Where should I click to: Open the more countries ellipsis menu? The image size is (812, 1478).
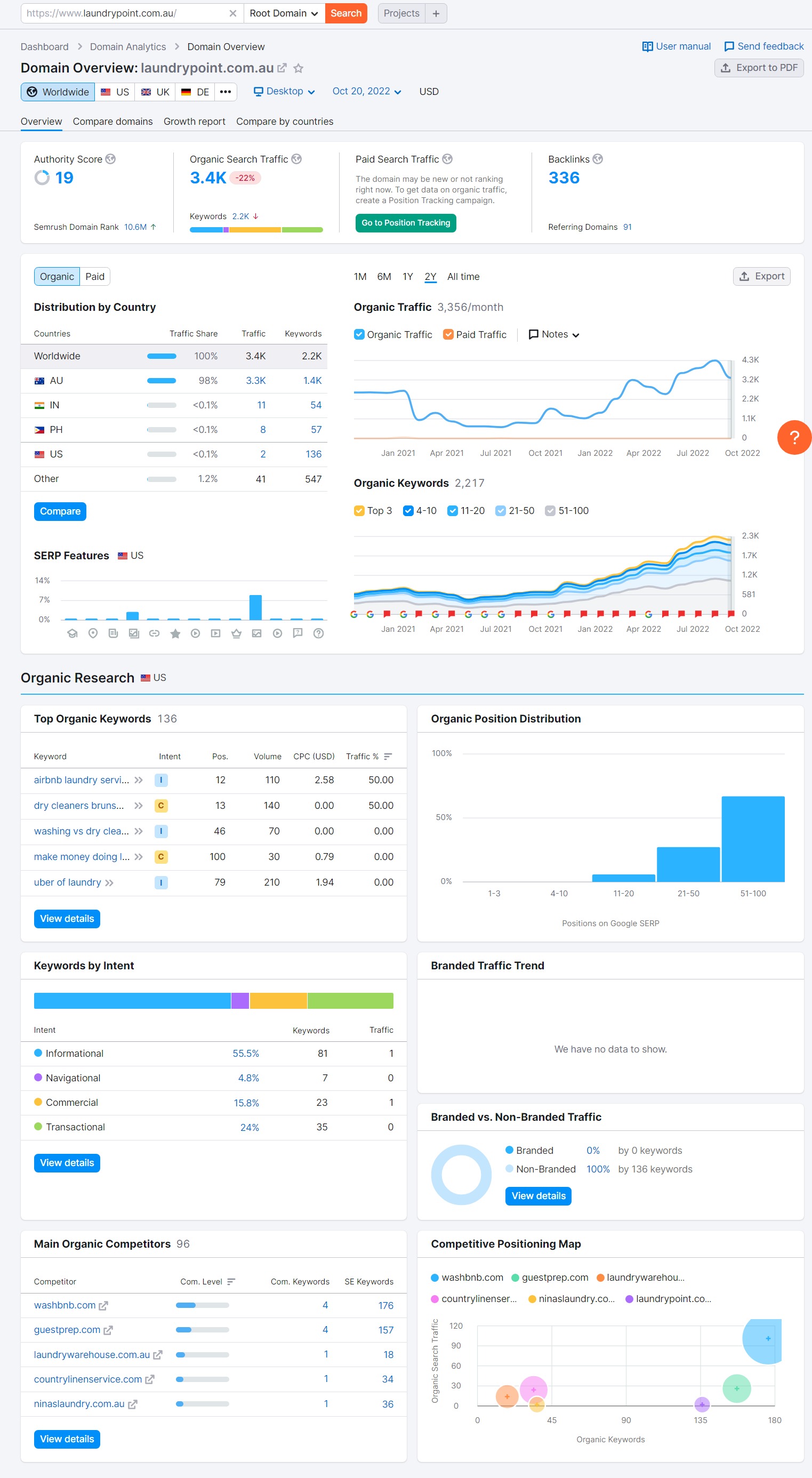coord(226,92)
